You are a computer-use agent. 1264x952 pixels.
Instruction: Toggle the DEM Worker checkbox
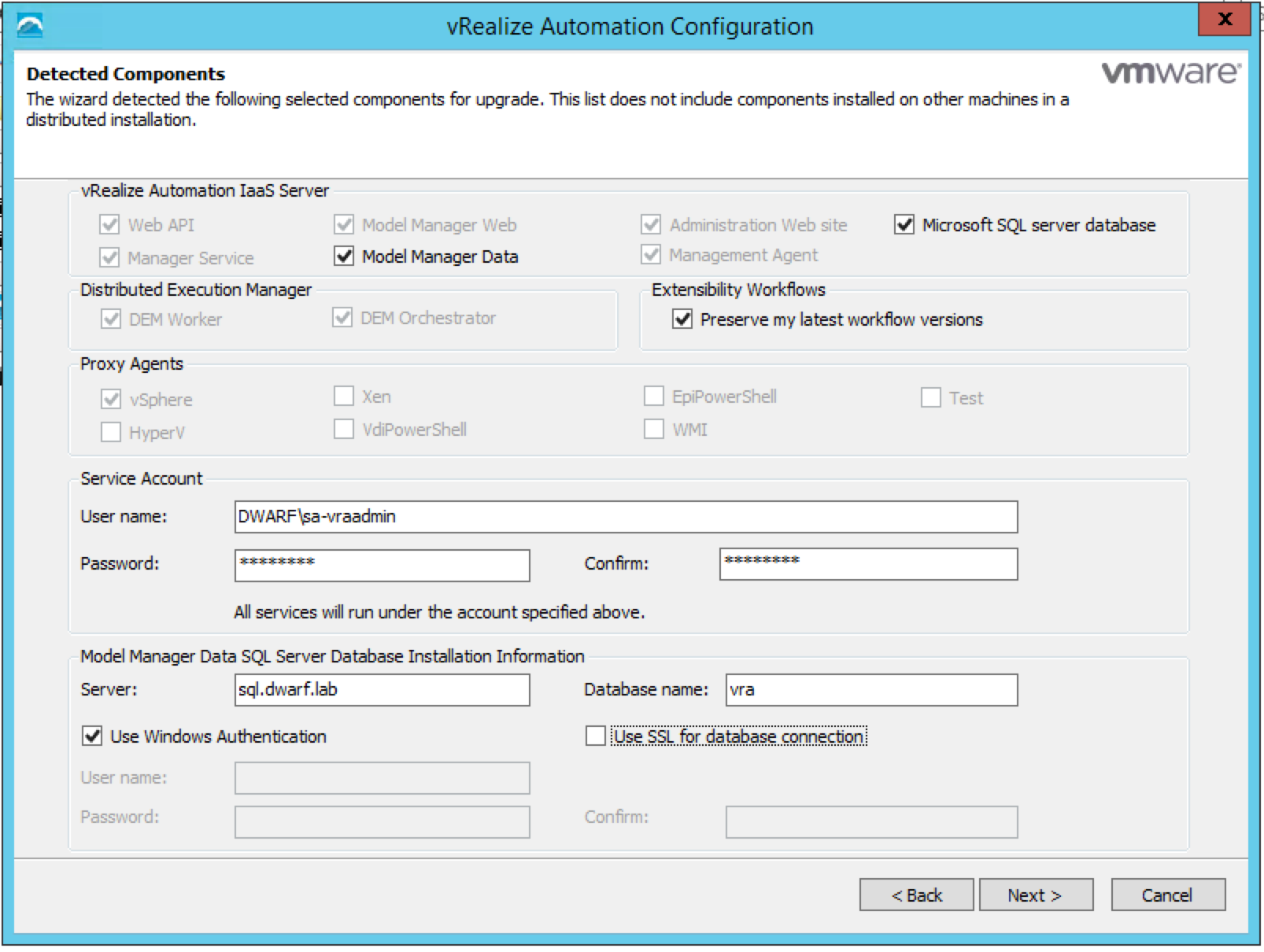(110, 319)
